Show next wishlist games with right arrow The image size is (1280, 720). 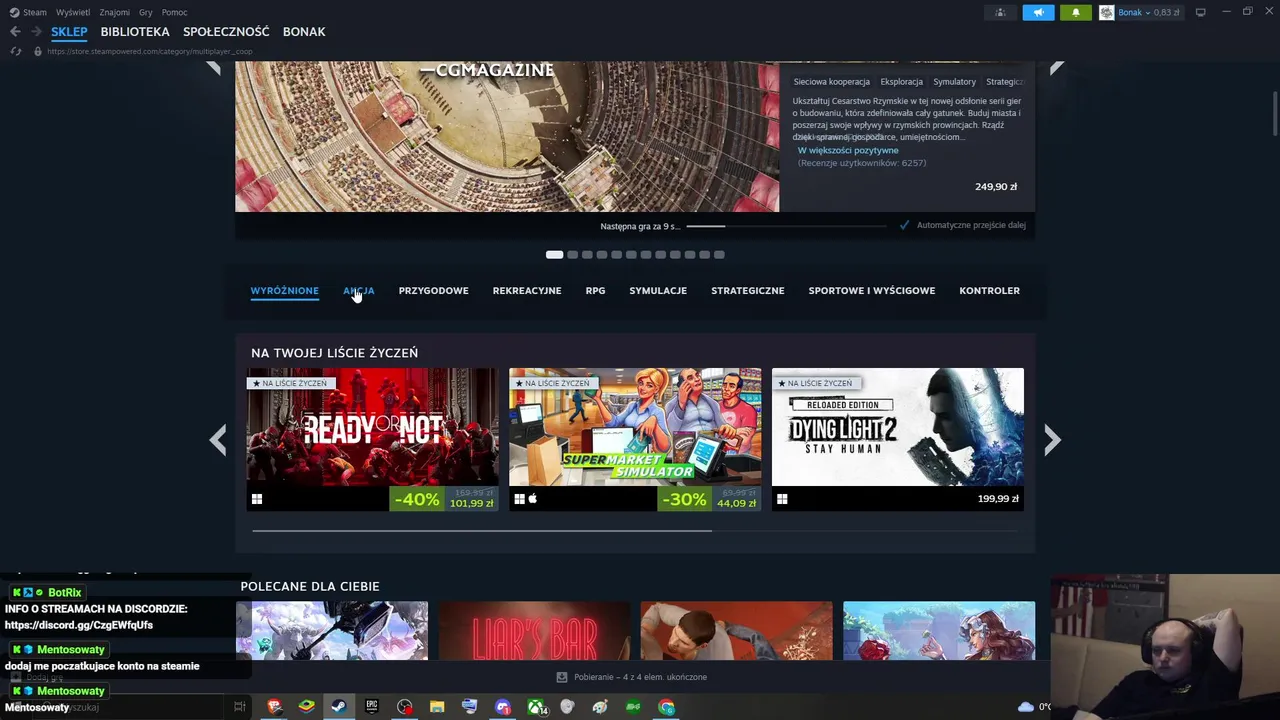point(1052,440)
